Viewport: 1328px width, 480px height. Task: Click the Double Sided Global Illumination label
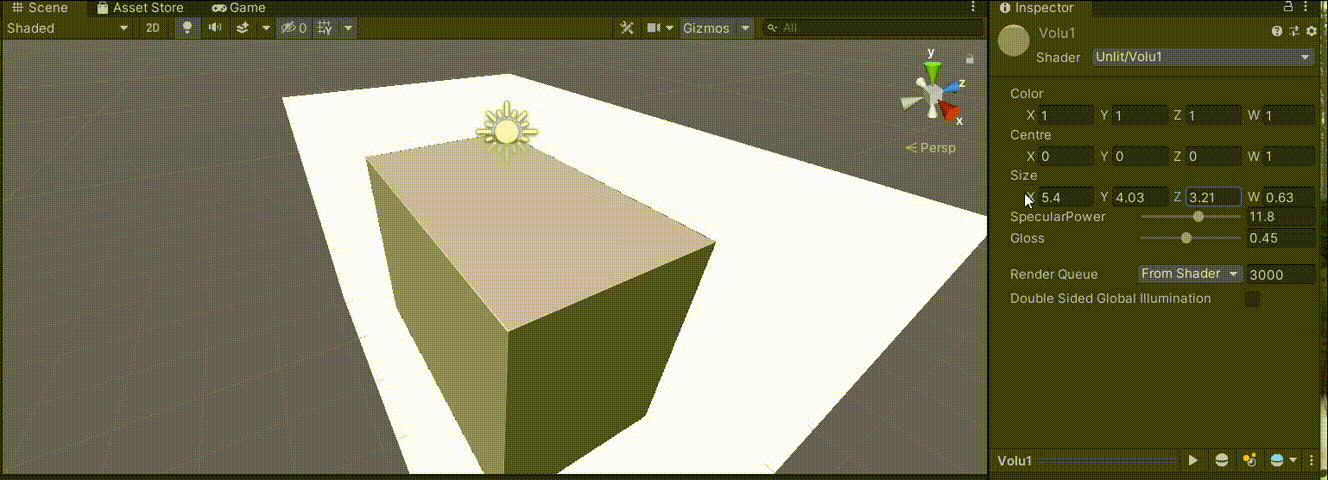pyautogui.click(x=1110, y=299)
